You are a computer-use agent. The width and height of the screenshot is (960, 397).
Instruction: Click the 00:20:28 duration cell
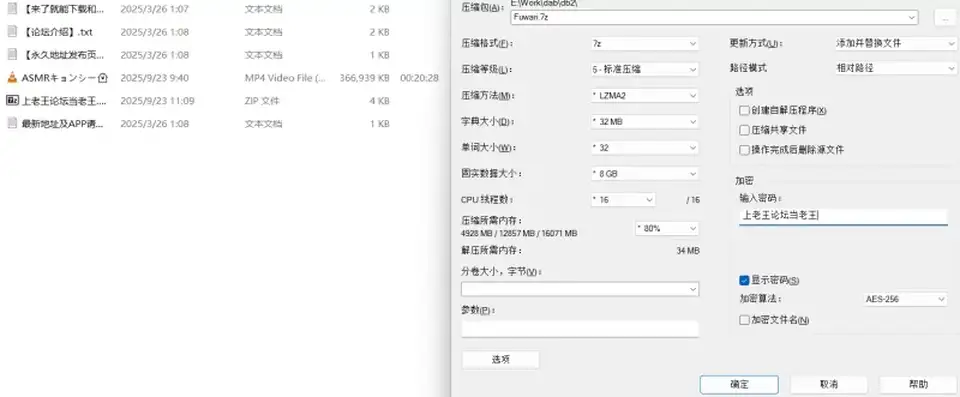click(x=419, y=78)
